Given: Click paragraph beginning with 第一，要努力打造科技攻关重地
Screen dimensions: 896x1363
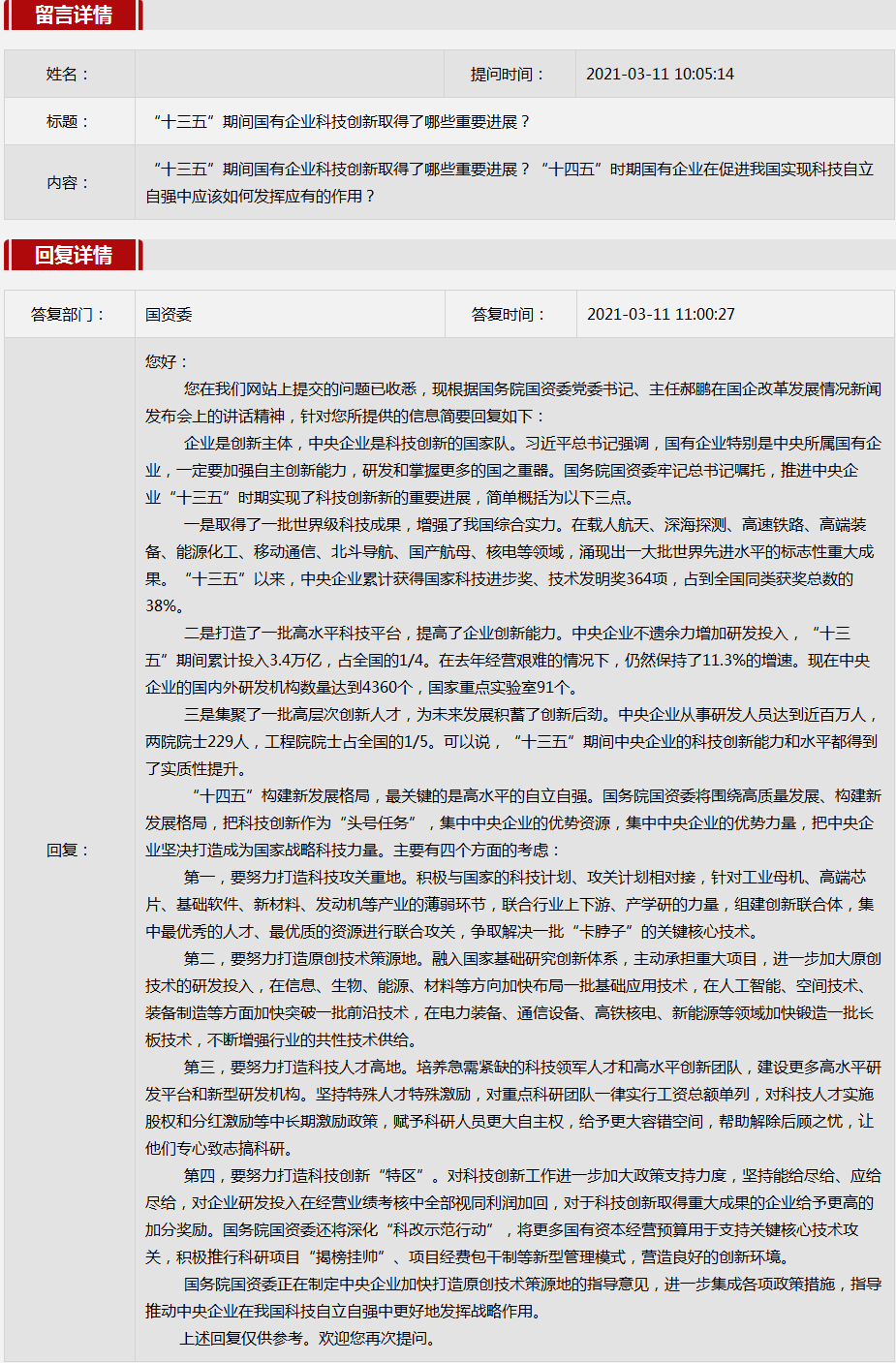Looking at the screenshot, I should click(x=510, y=904).
